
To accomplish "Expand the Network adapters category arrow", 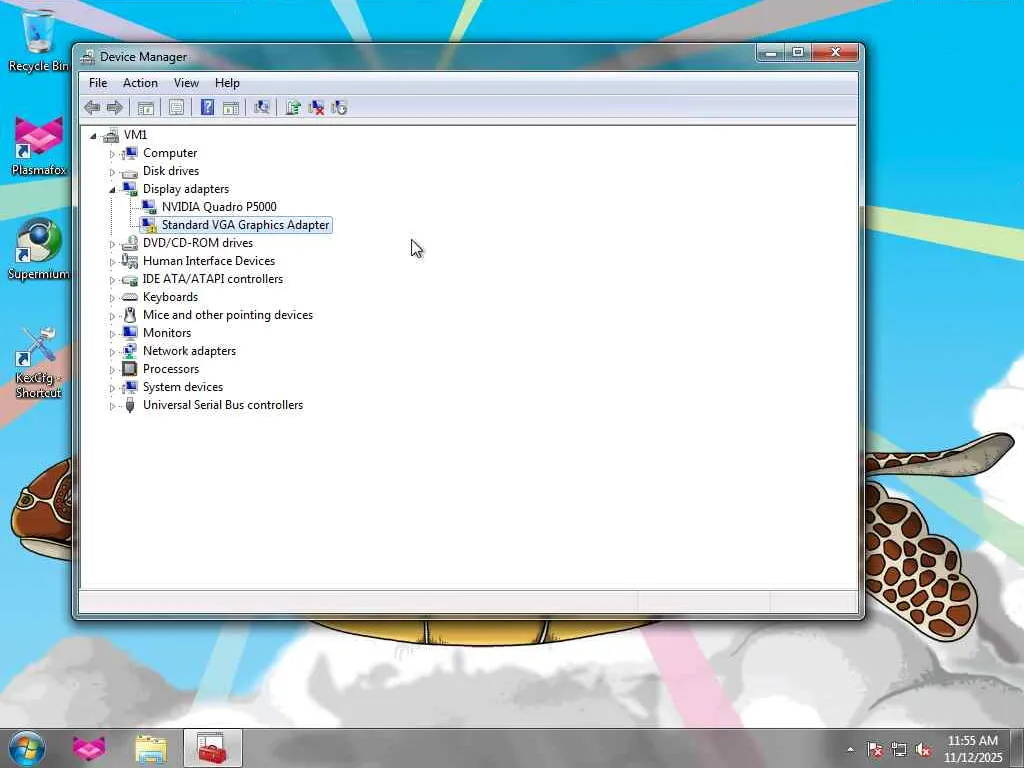I will click(112, 353).
